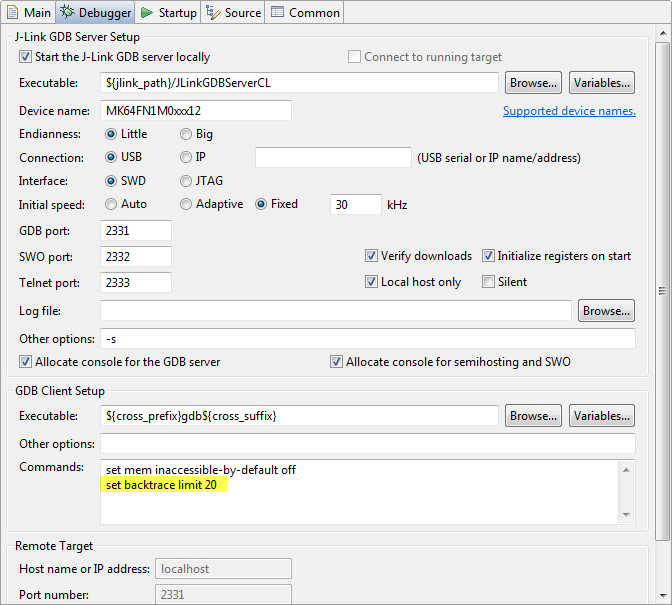
Task: Click the Port number field
Action: tap(223, 595)
